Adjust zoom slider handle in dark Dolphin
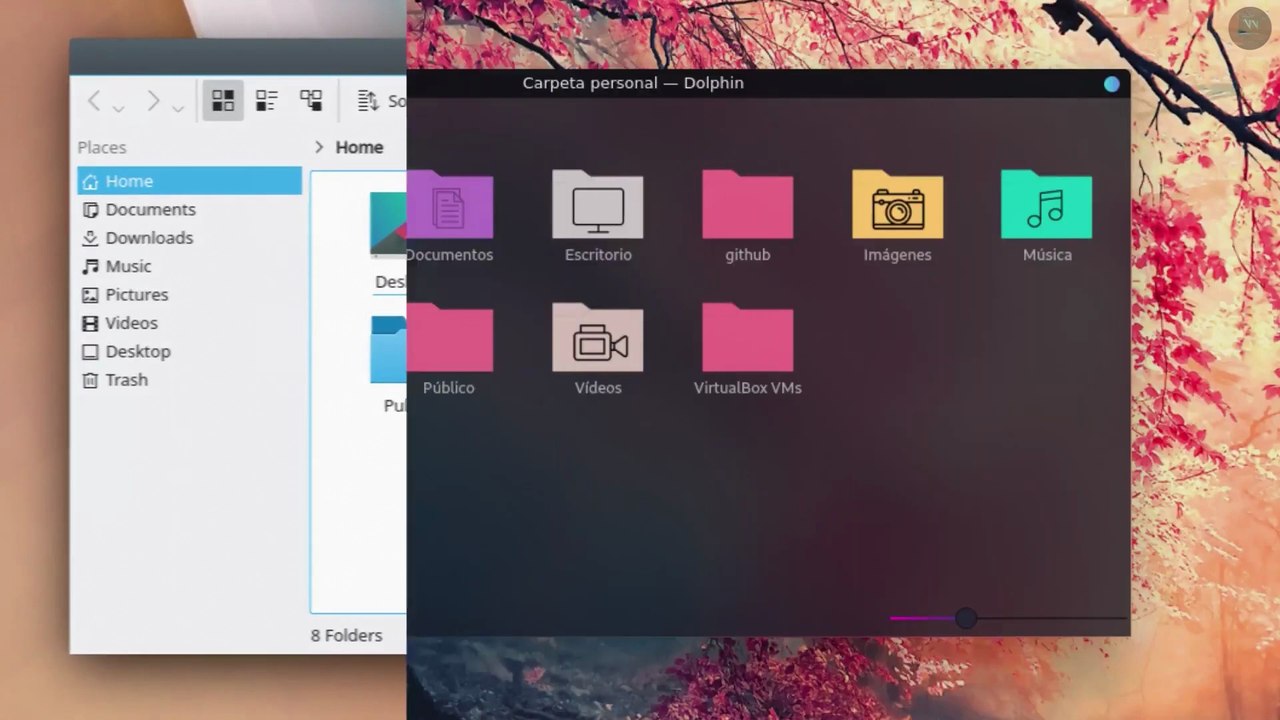 click(x=965, y=619)
